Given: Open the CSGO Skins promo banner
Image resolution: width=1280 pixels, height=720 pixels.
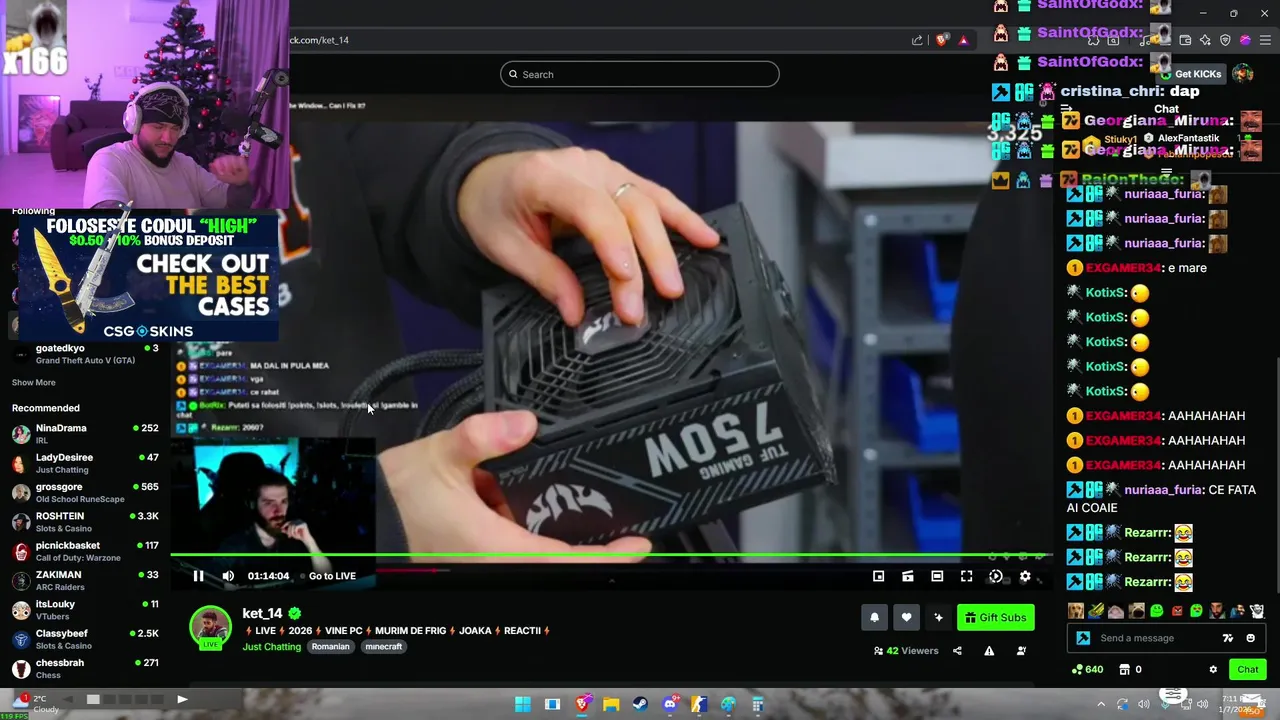Looking at the screenshot, I should [x=148, y=278].
